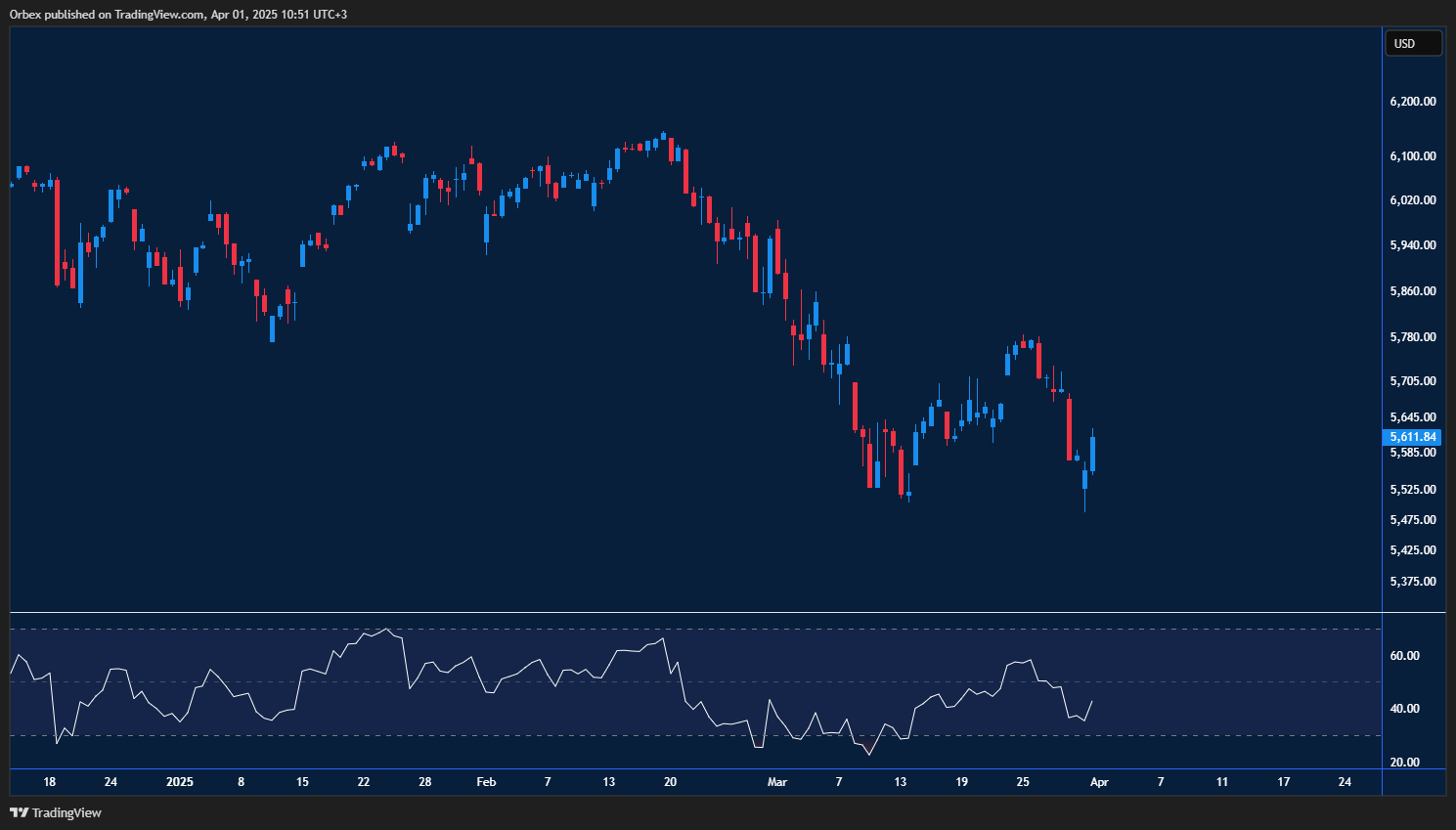Open the USD currency selector
1456x830 pixels.
(x=1413, y=43)
